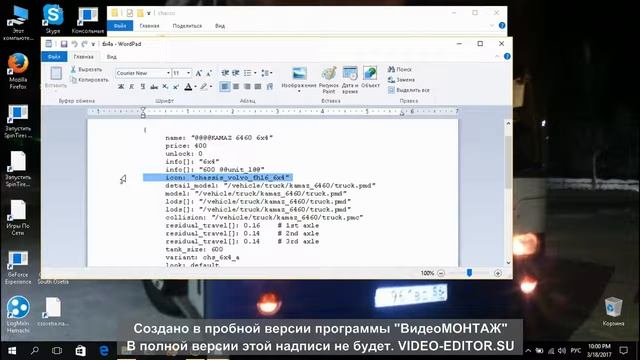The image size is (640, 360).
Task: Toggle superscript formatting
Action: pos(176,87)
